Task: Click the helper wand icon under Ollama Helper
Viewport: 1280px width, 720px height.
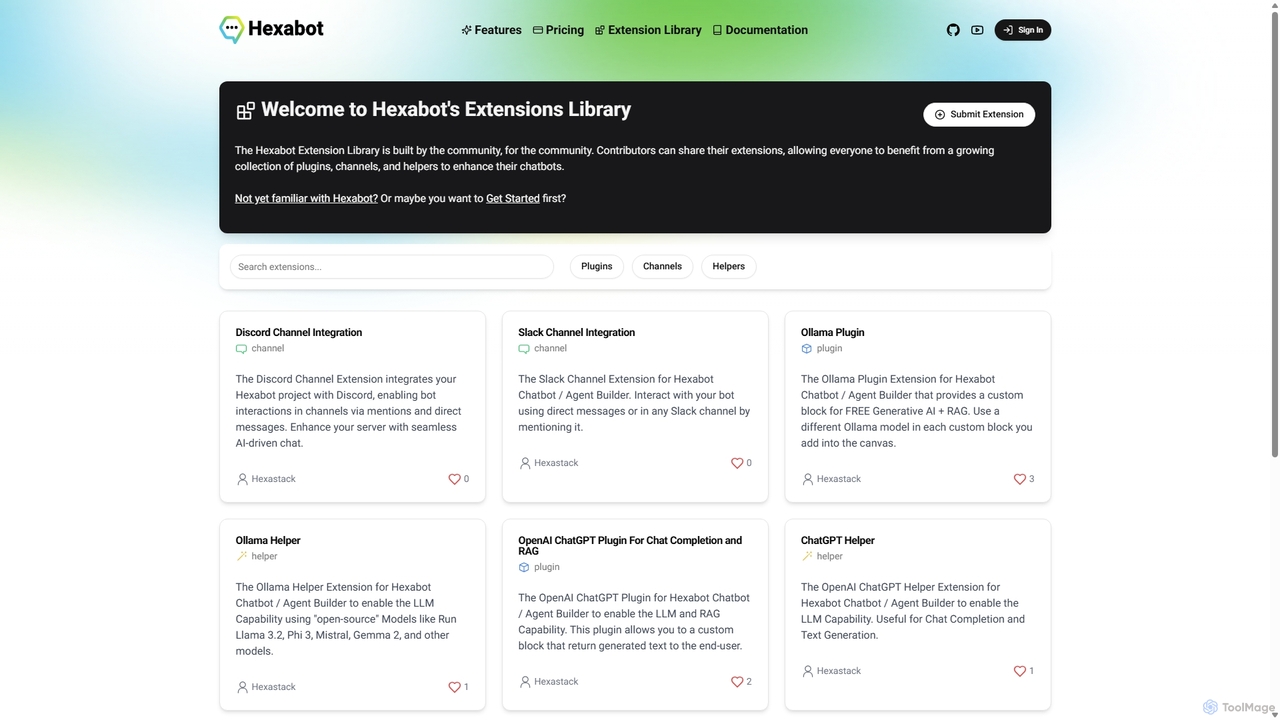Action: click(241, 557)
